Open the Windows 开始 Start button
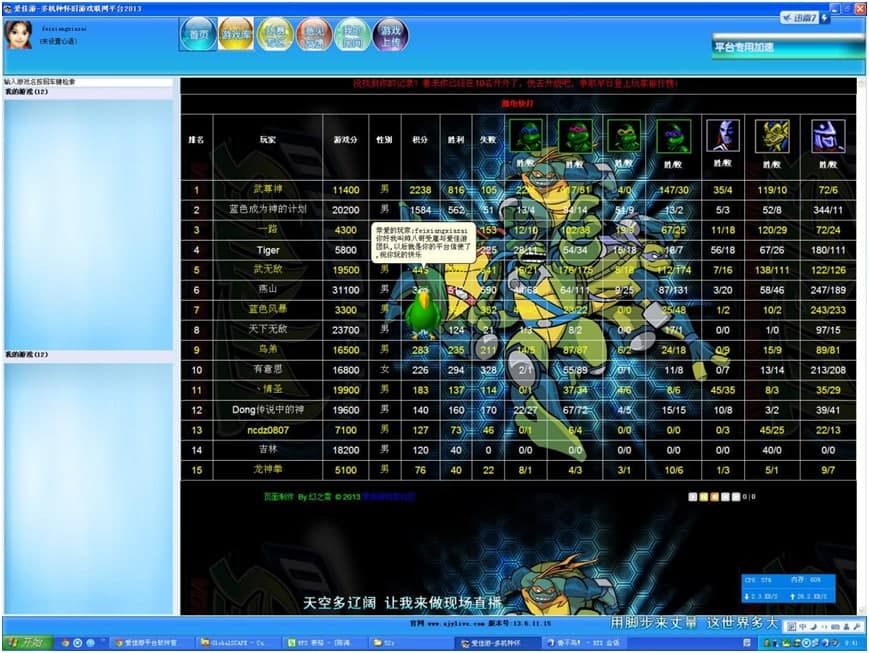This screenshot has height=653, width=869. click(x=26, y=643)
